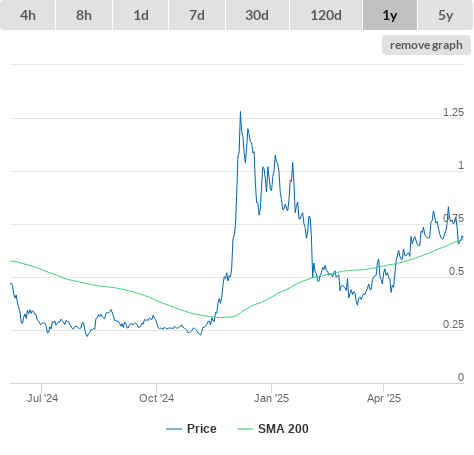Open the 120d time range
Image resolution: width=474 pixels, height=455 pixels.
tap(326, 15)
